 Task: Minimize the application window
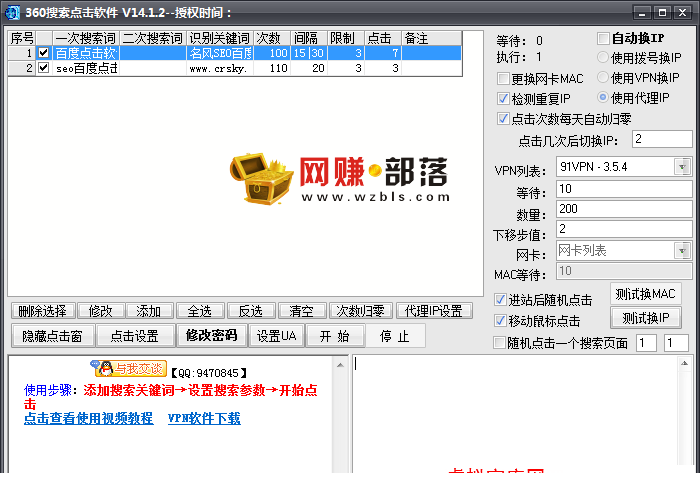tap(642, 13)
